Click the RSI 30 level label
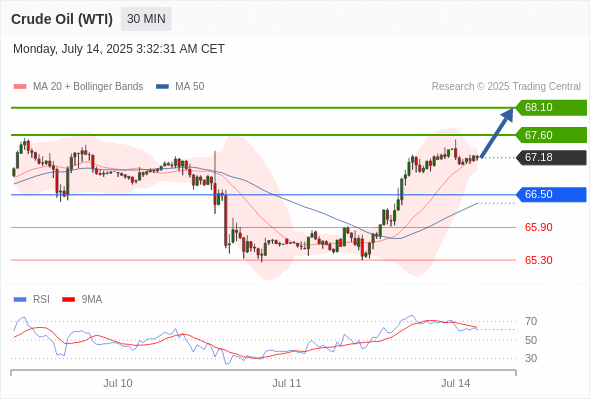Viewport: 590px width, 400px height. pos(531,358)
